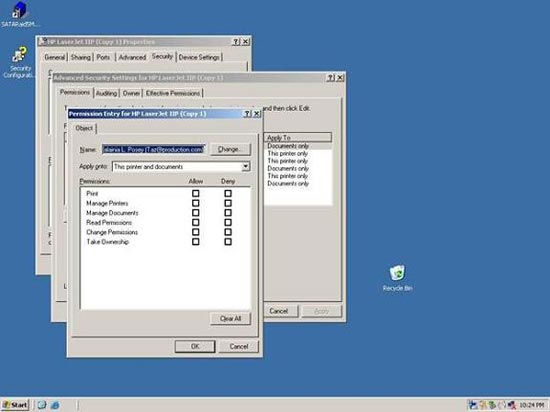Click the Clear All button
550x412 pixels.
(230, 318)
